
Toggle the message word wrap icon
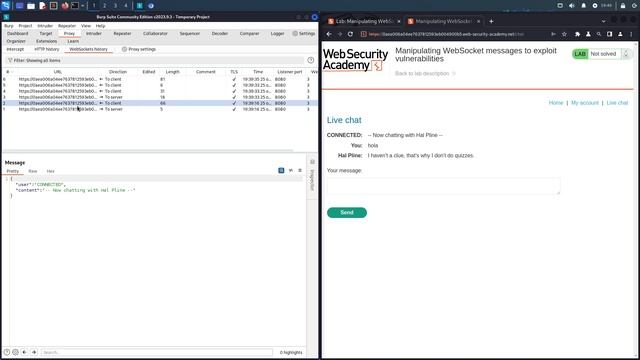(281, 170)
